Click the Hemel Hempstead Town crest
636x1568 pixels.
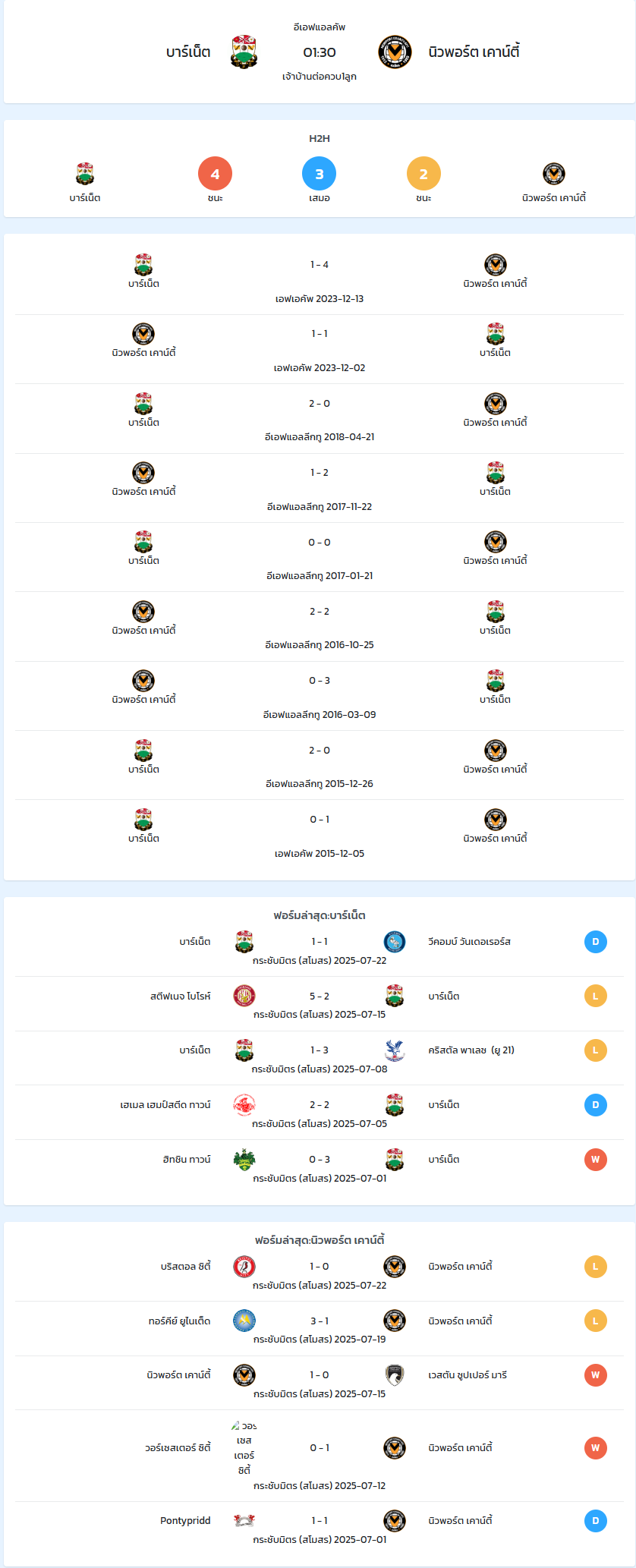244,1105
